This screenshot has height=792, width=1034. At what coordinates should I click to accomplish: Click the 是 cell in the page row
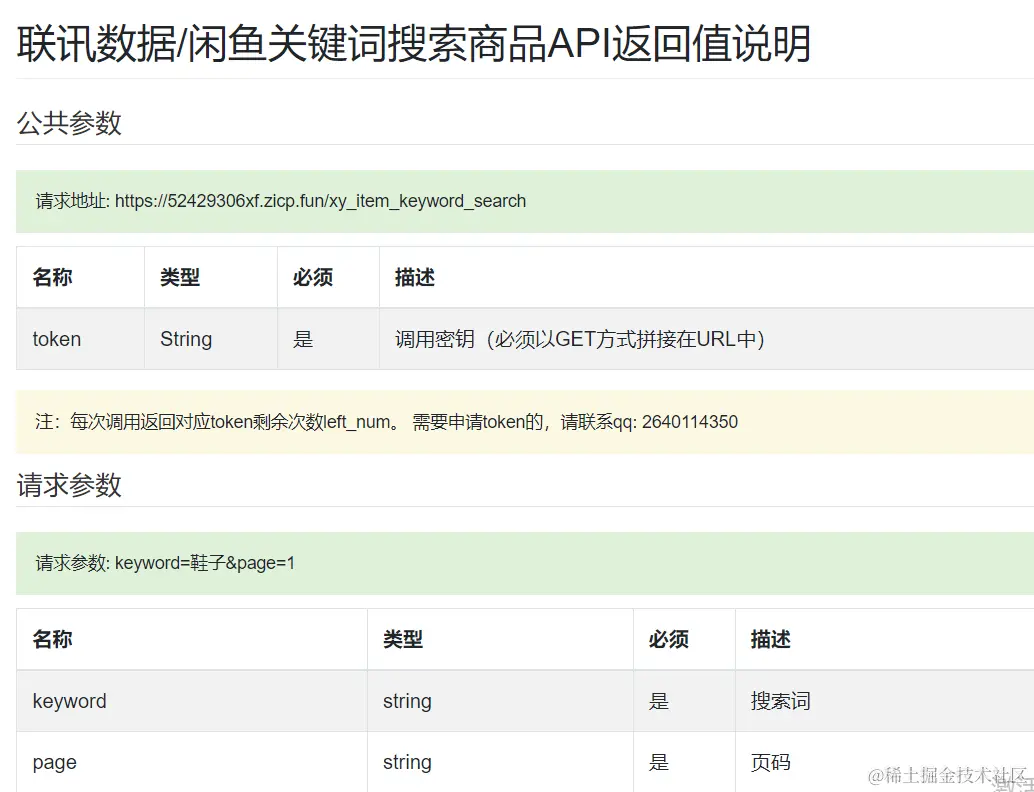coord(684,762)
